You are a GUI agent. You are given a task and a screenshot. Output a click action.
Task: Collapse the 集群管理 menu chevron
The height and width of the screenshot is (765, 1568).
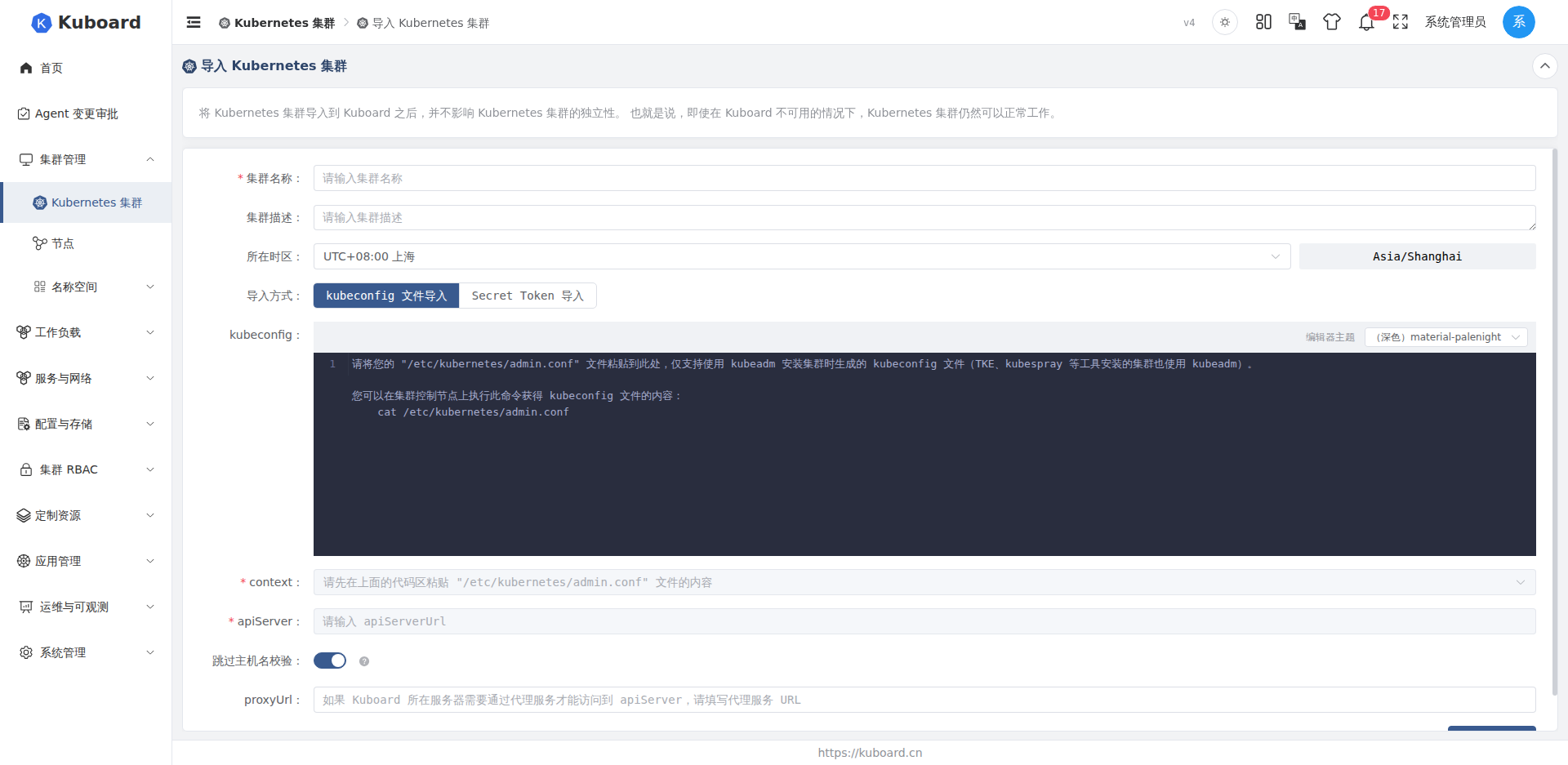(150, 159)
